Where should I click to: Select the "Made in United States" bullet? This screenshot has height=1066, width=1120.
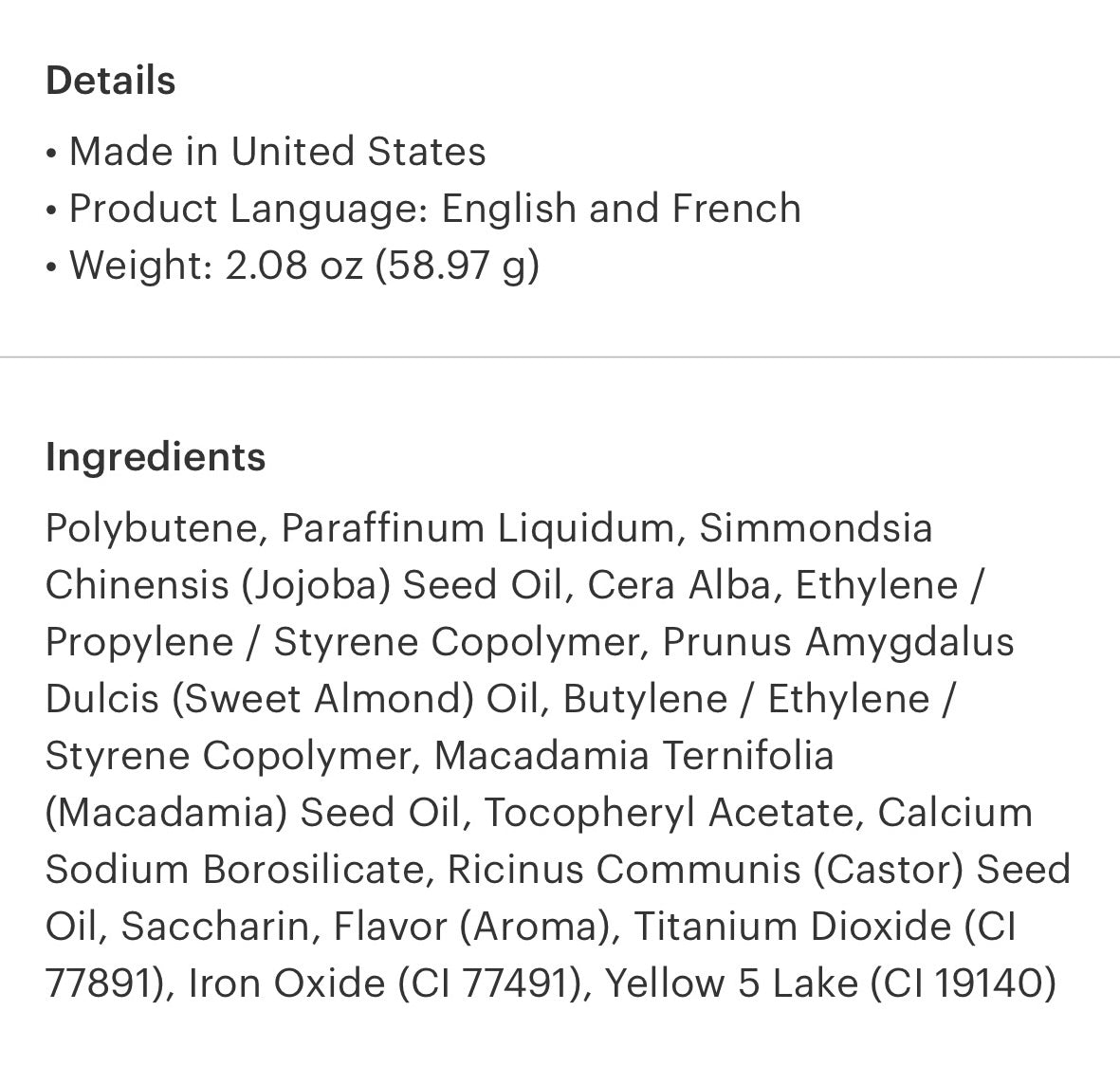[276, 152]
